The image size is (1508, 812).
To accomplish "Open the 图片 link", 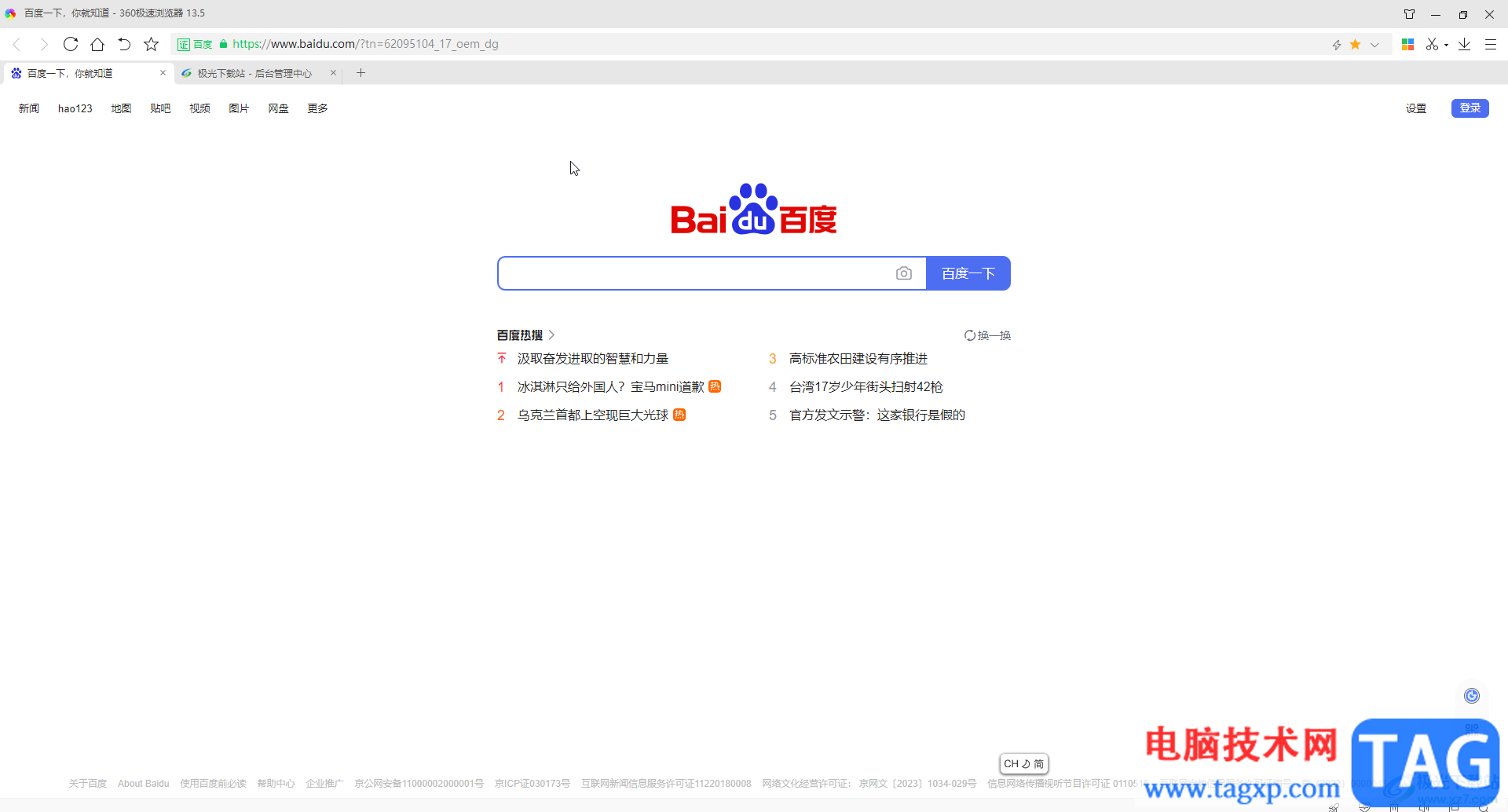I will [239, 108].
